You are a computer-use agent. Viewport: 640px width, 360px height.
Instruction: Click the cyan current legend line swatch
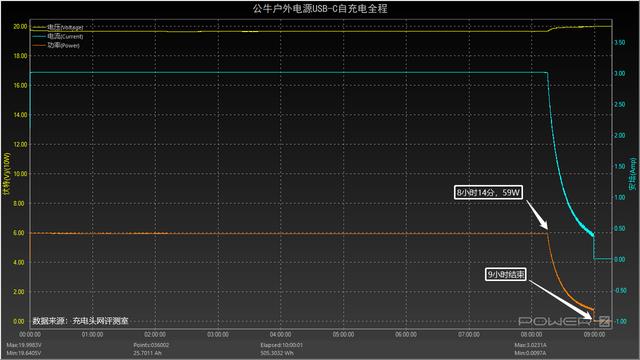[x=39, y=36]
